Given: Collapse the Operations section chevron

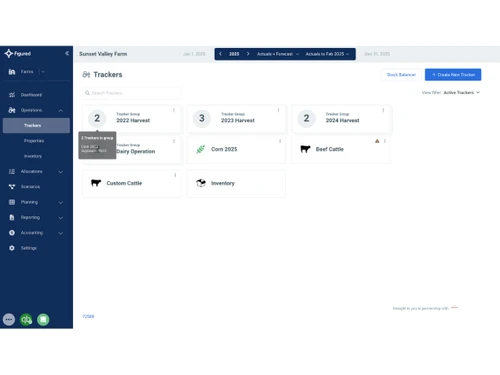Looking at the screenshot, I should 61,110.
